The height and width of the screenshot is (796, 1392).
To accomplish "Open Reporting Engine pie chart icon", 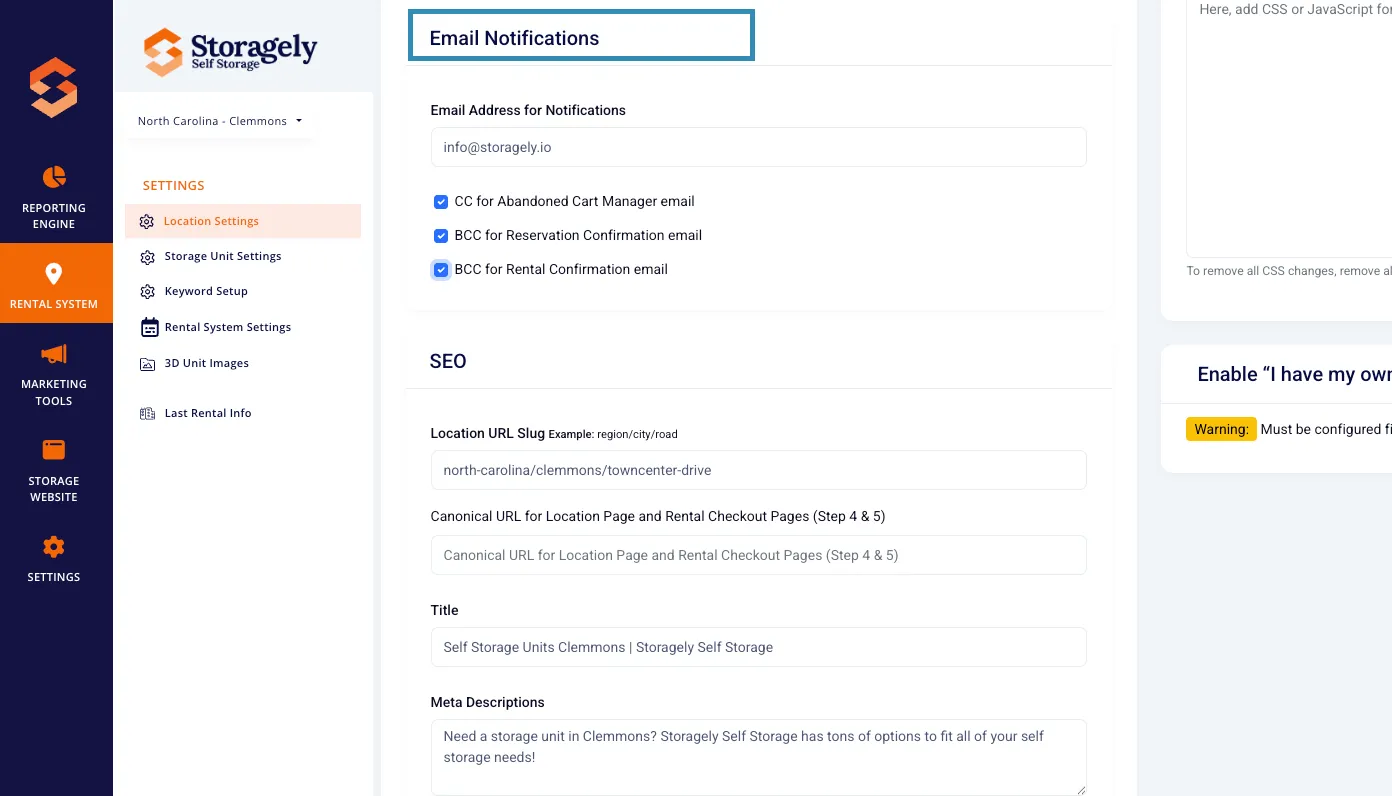I will click(54, 177).
